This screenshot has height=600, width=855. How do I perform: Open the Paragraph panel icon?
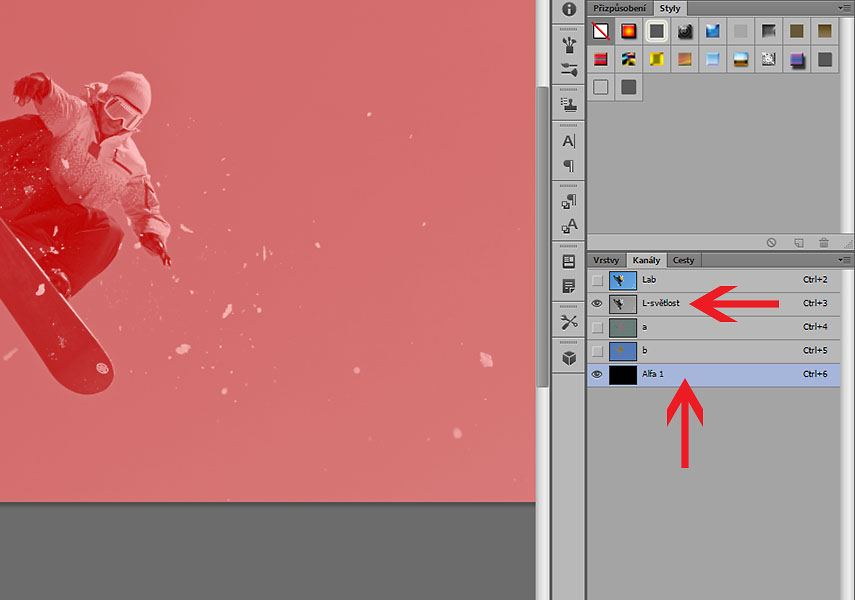point(569,165)
